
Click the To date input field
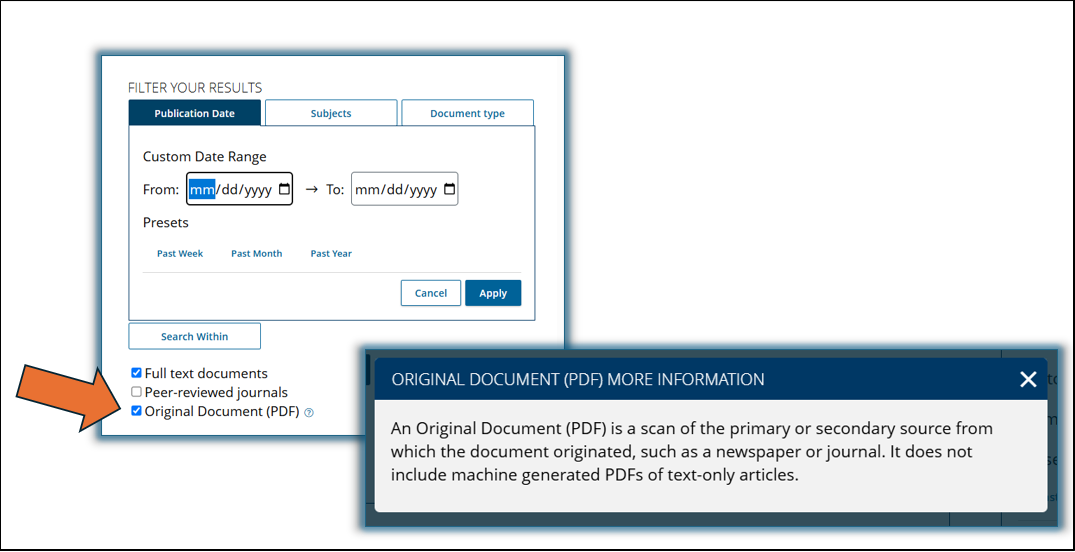404,189
